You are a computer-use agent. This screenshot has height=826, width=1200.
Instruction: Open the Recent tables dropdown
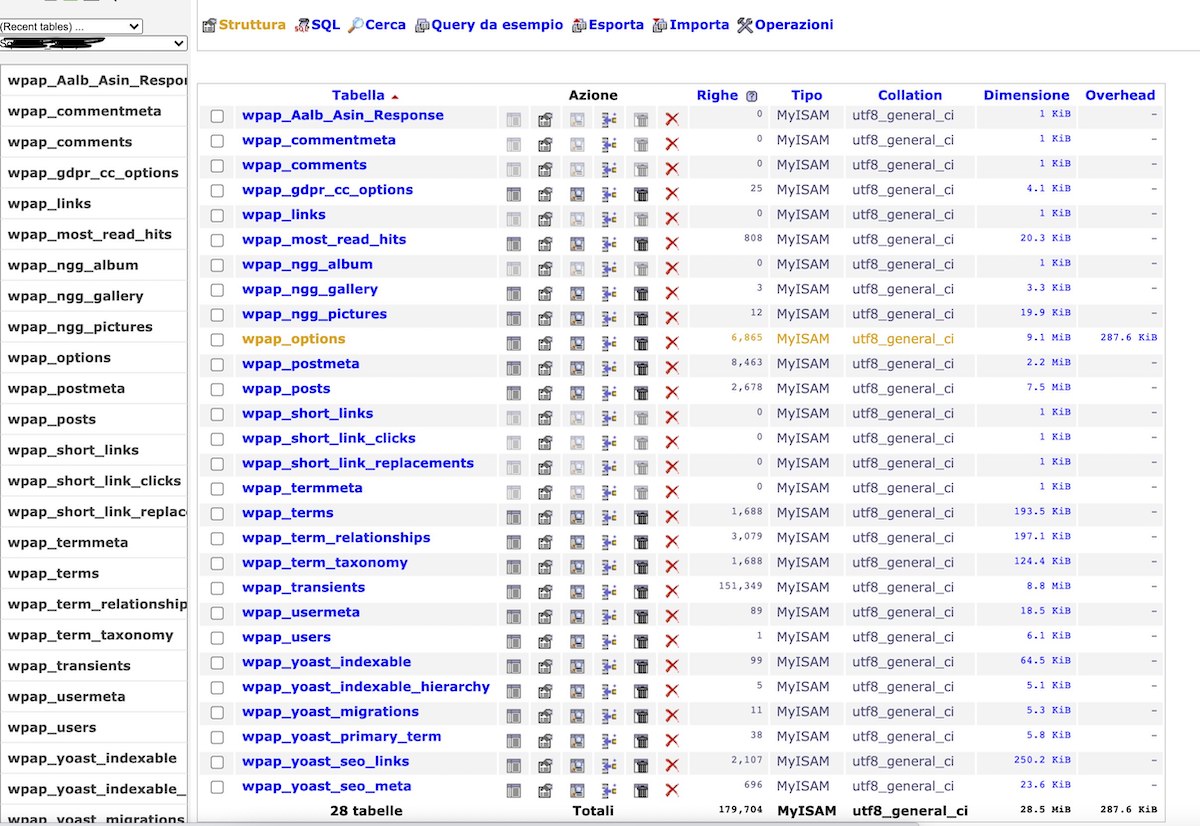(71, 26)
